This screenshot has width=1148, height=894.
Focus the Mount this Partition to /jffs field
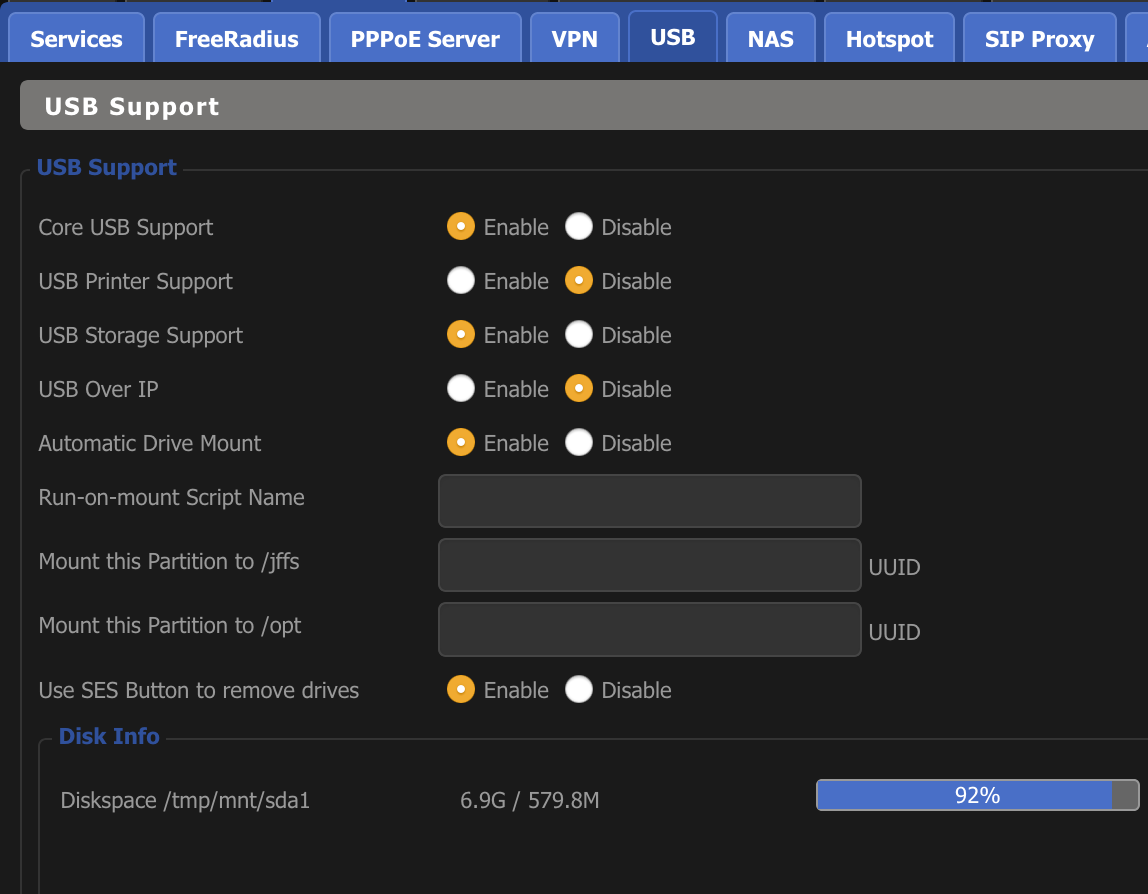(x=649, y=565)
